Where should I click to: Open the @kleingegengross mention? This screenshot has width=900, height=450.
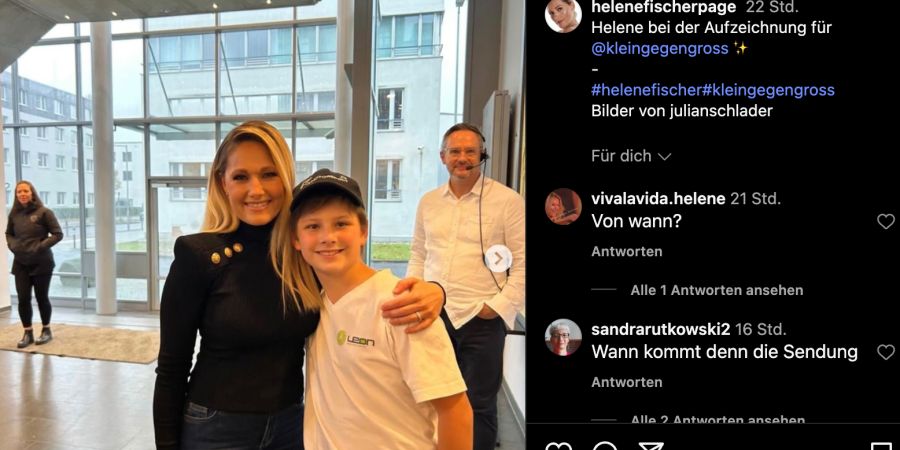[660, 49]
